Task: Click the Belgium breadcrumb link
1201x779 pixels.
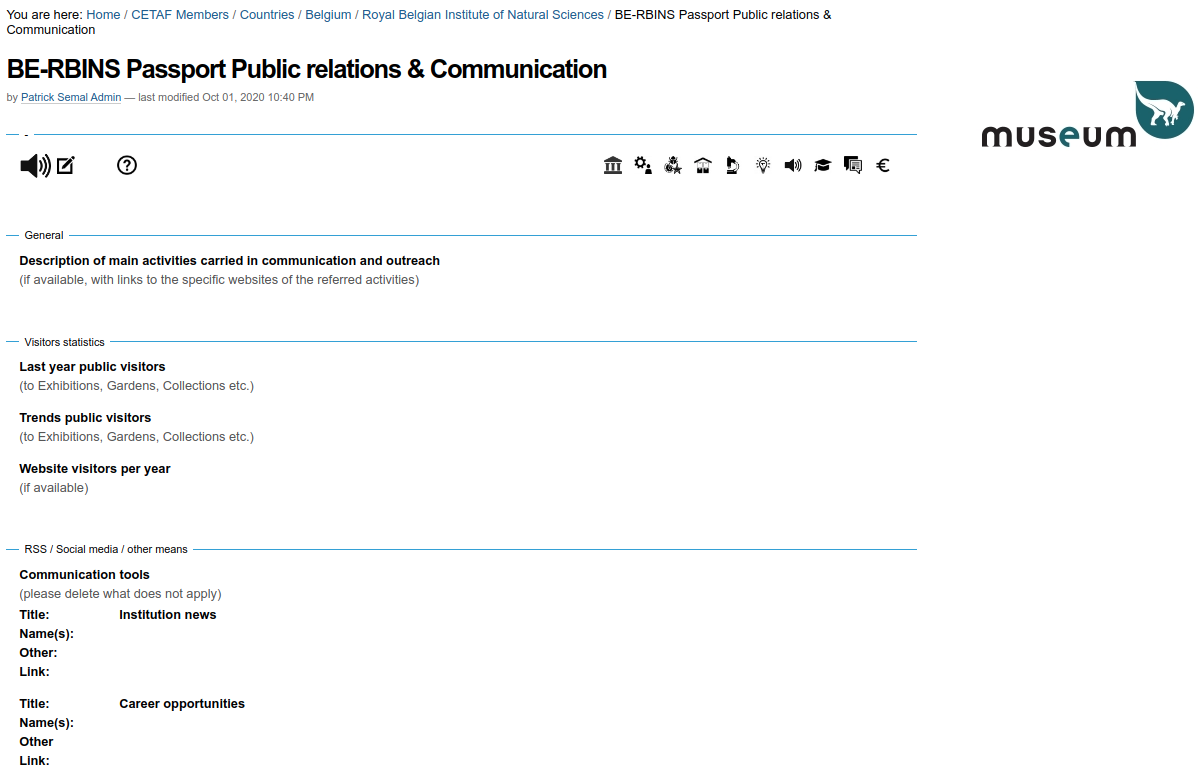Action: pos(328,15)
